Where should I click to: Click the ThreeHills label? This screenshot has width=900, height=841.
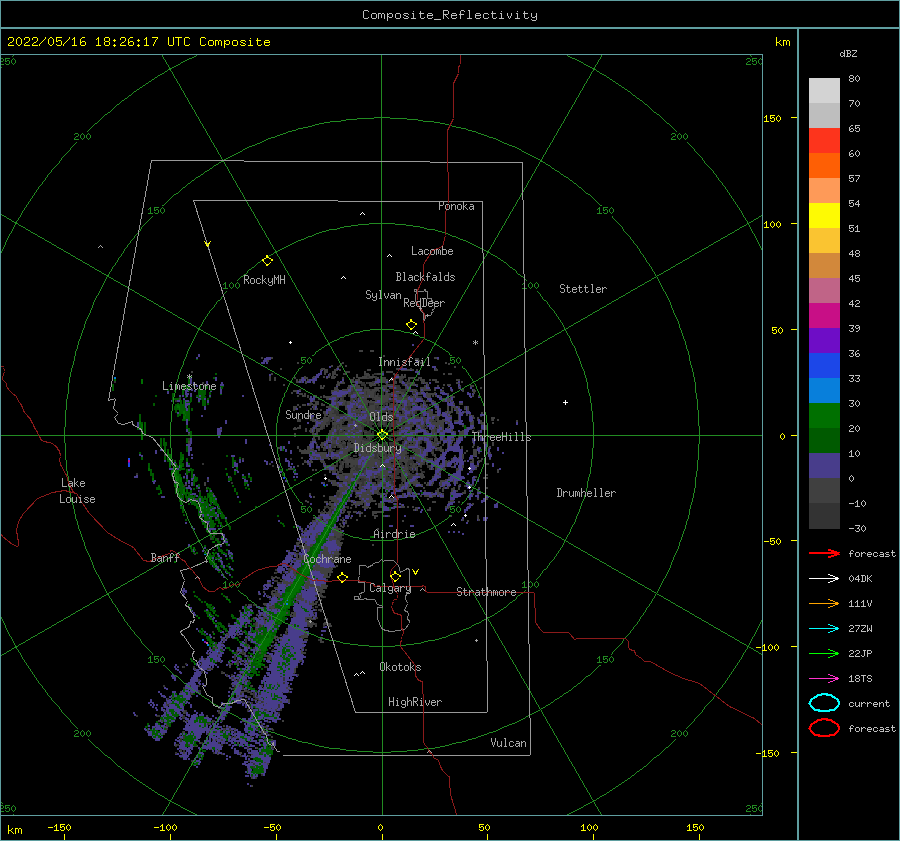501,437
